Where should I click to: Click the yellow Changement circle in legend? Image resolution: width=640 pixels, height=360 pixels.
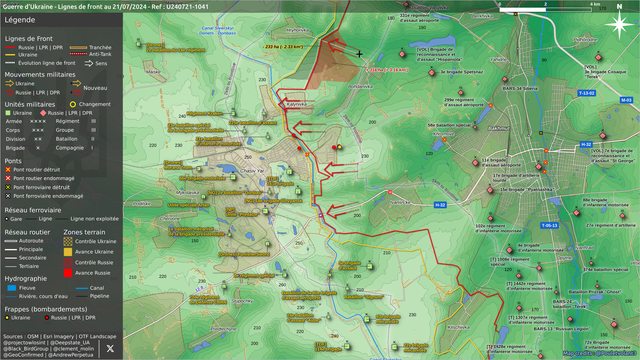point(73,104)
